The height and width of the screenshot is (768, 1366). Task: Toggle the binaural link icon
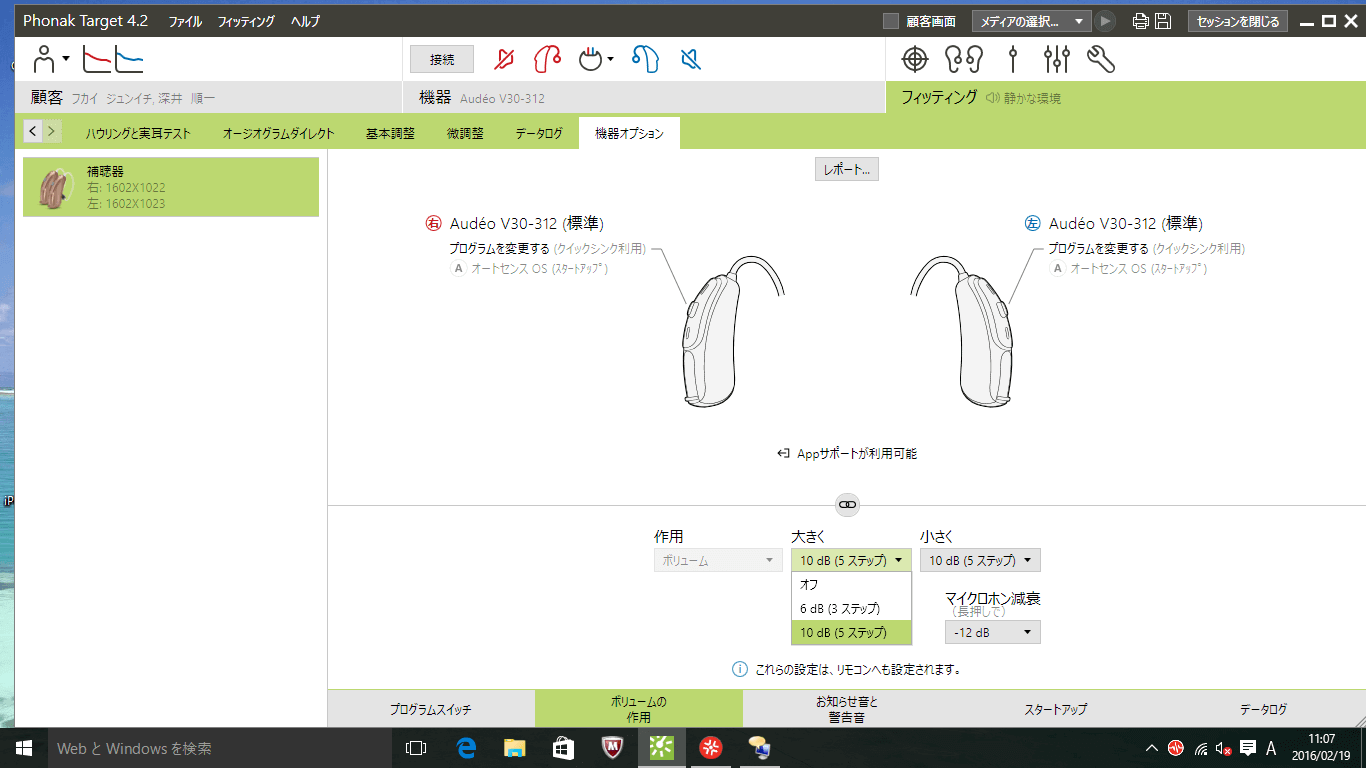click(x=847, y=505)
